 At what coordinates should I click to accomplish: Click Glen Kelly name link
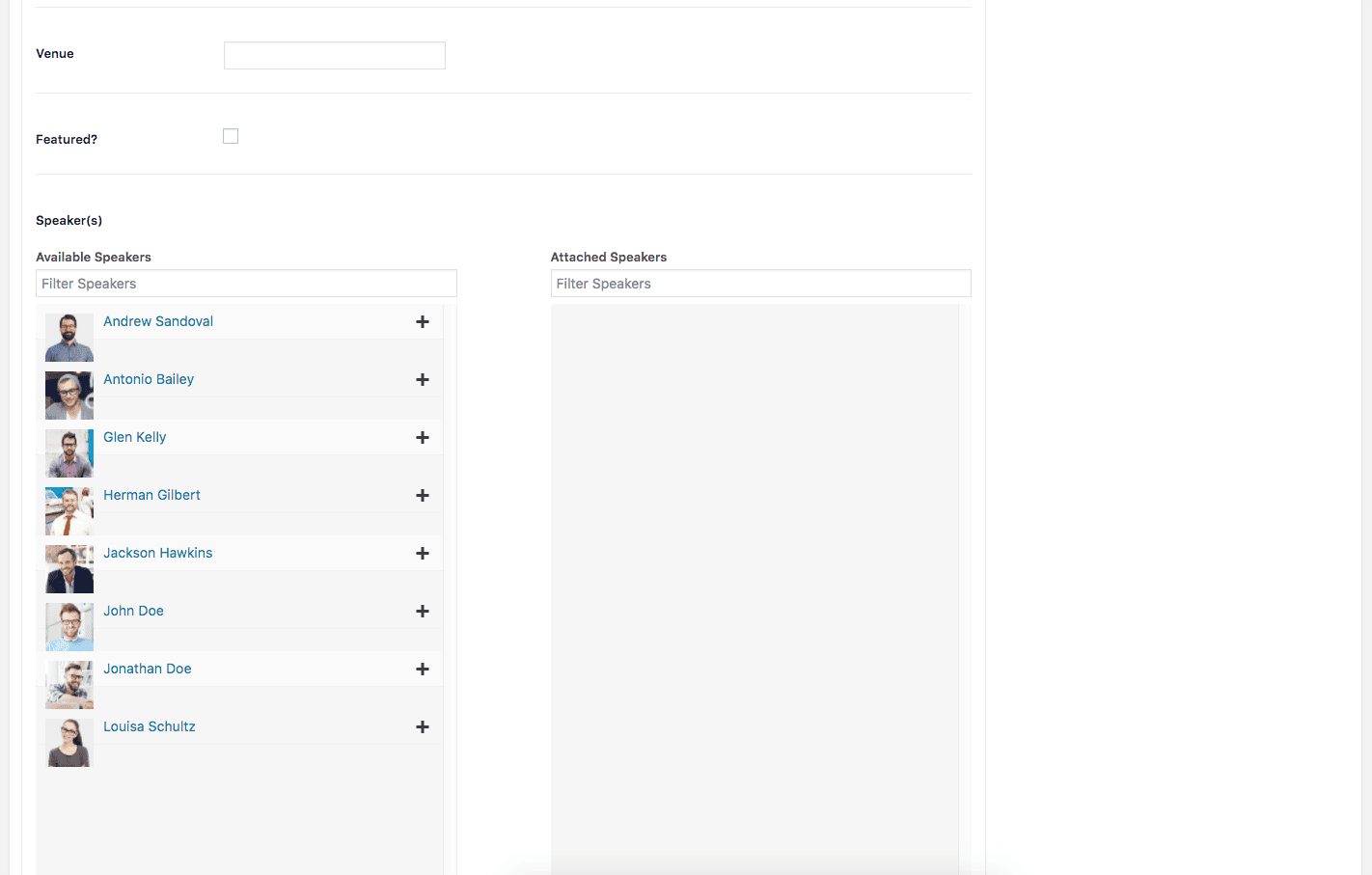point(135,437)
